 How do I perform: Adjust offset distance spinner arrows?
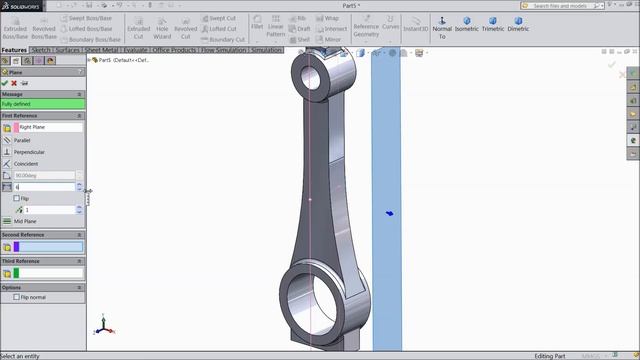coord(79,187)
